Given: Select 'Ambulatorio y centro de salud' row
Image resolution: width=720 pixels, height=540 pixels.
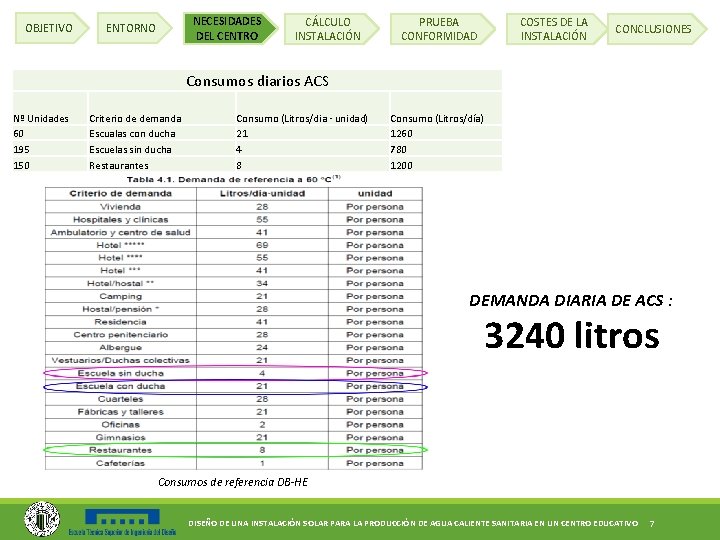Looking at the screenshot, I should (120, 232).
